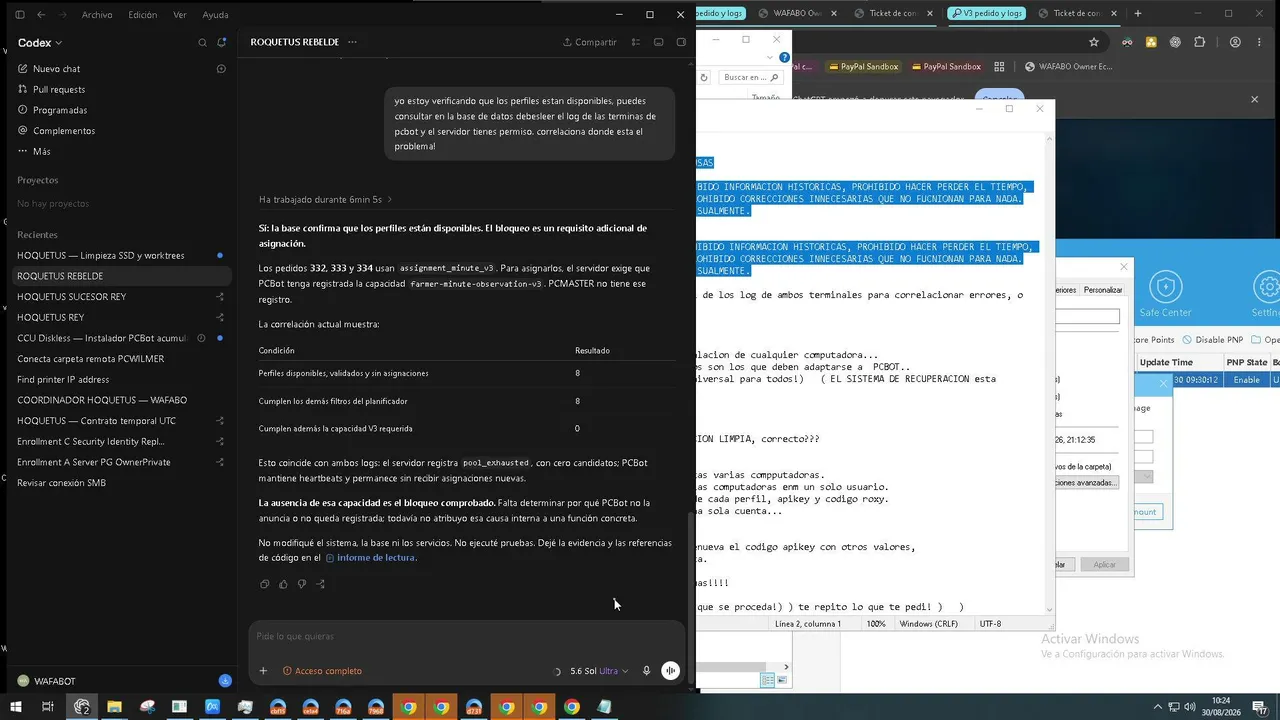Open ROQUETUS REBELDE thread options ellipsis
Viewport: 1280px width, 720px height.
pos(352,42)
